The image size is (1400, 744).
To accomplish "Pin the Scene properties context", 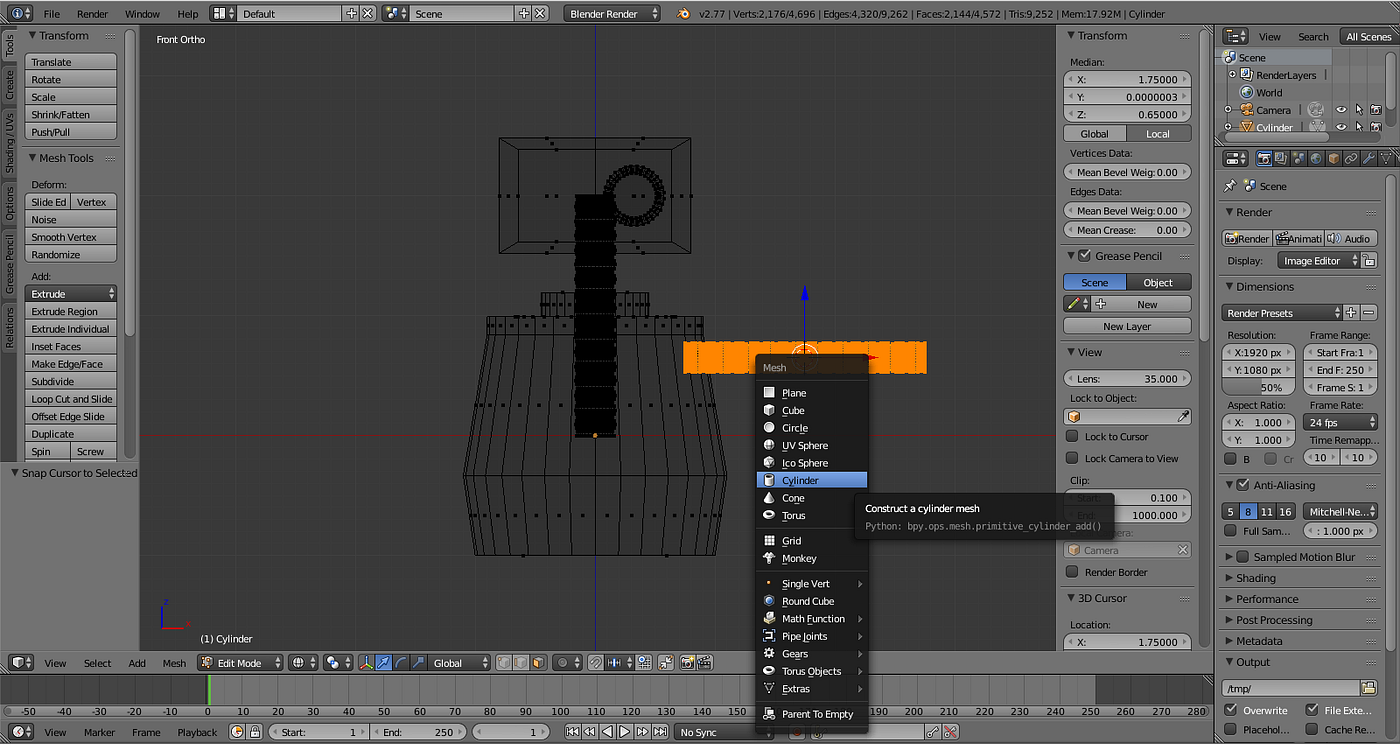I will click(x=1230, y=186).
